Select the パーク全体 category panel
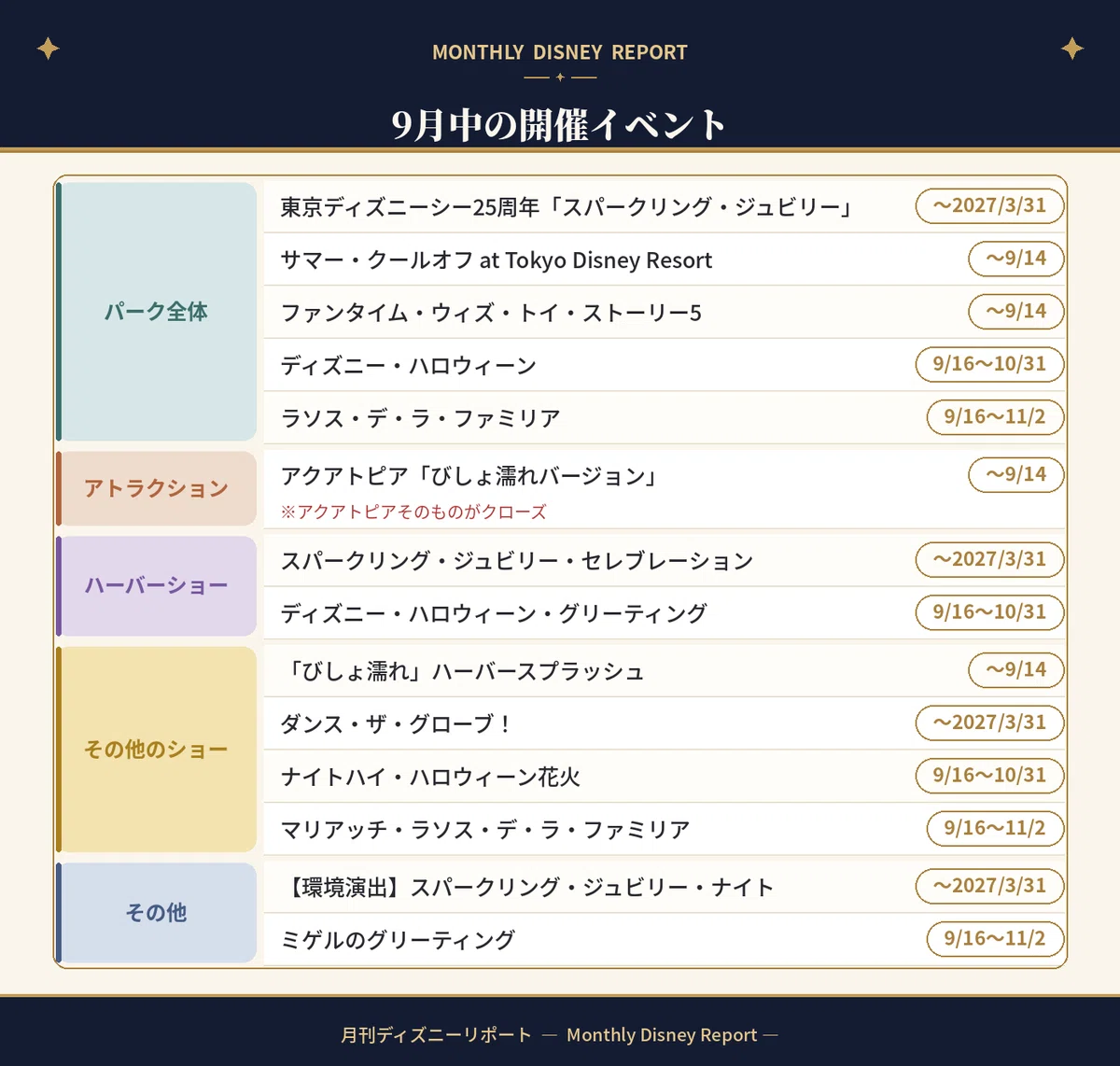The image size is (1120, 1066). click(x=156, y=312)
